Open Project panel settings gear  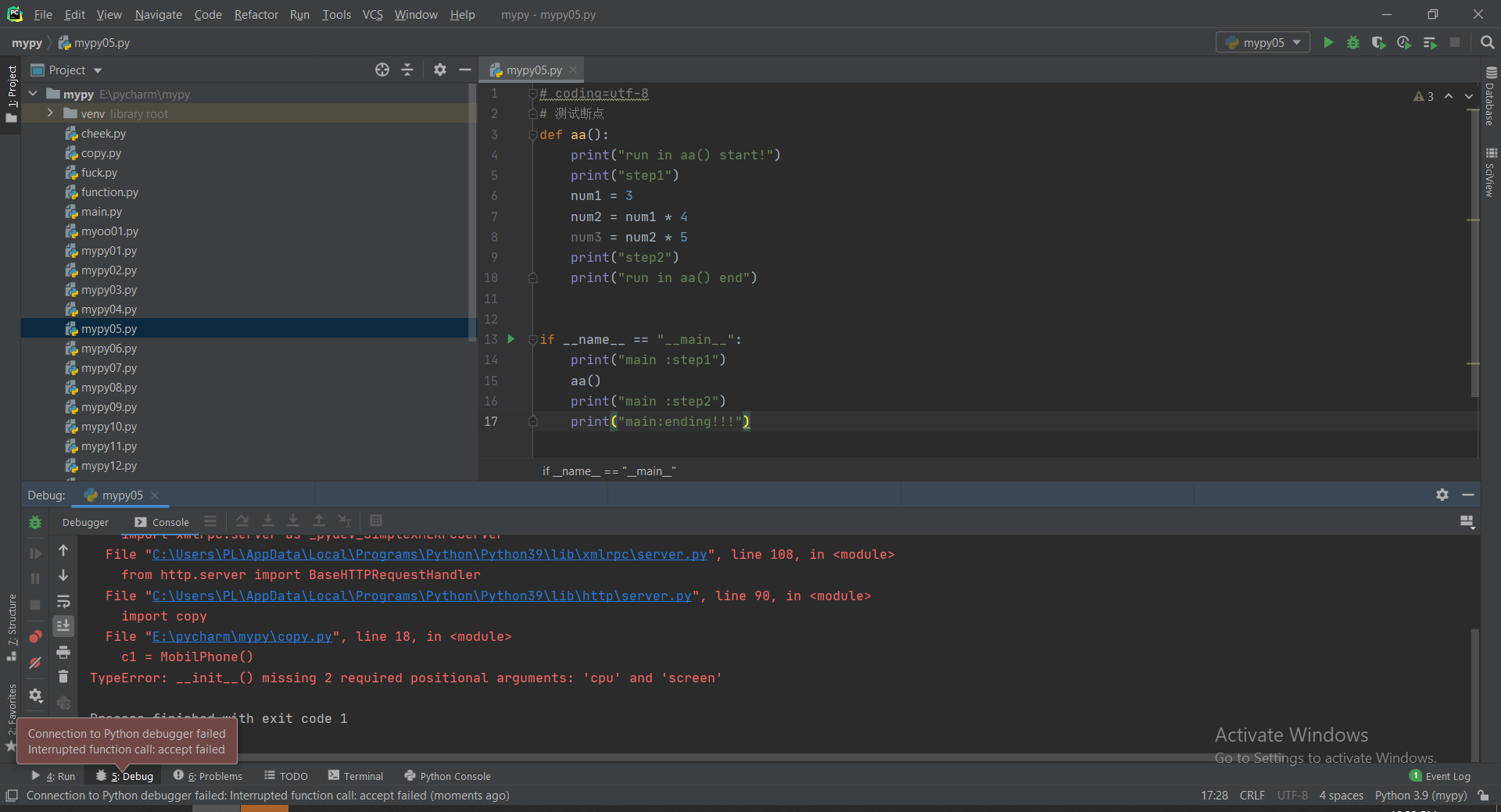[x=440, y=70]
